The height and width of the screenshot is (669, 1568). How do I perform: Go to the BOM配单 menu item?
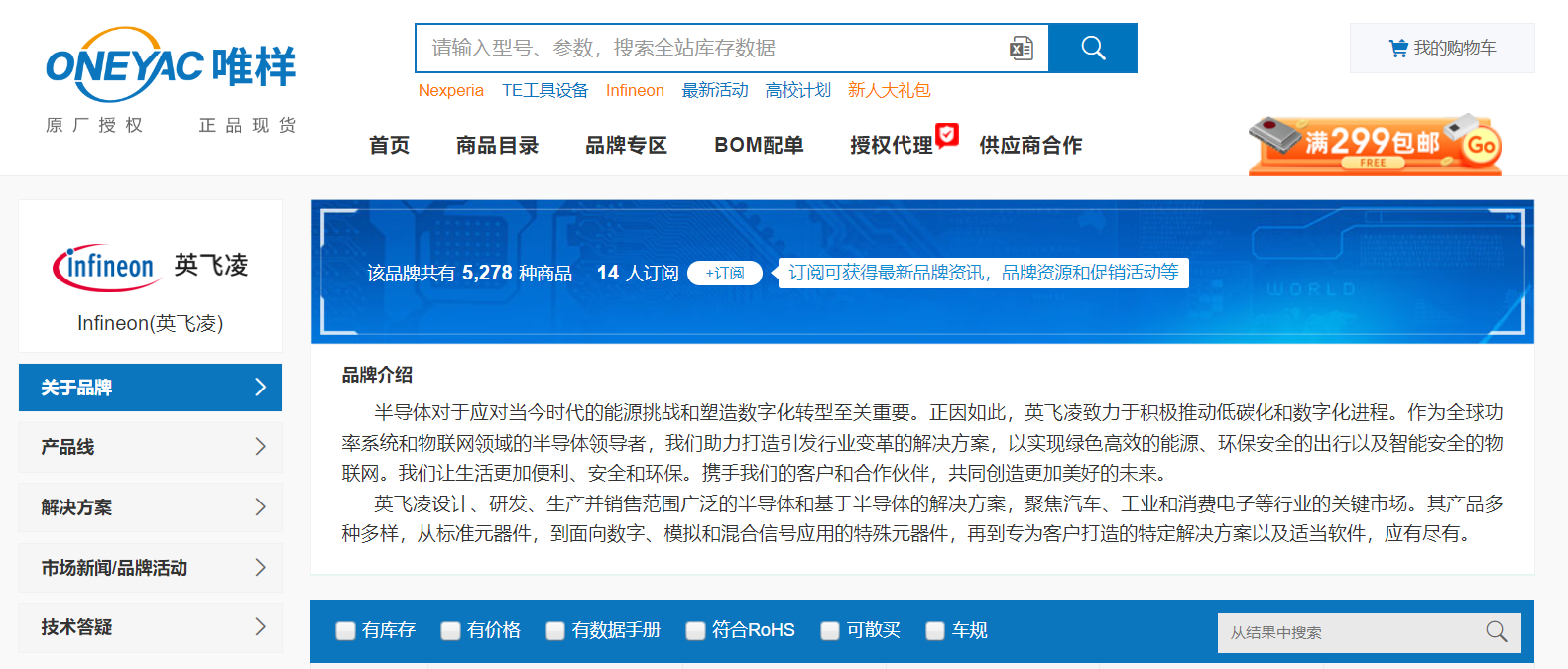[758, 146]
